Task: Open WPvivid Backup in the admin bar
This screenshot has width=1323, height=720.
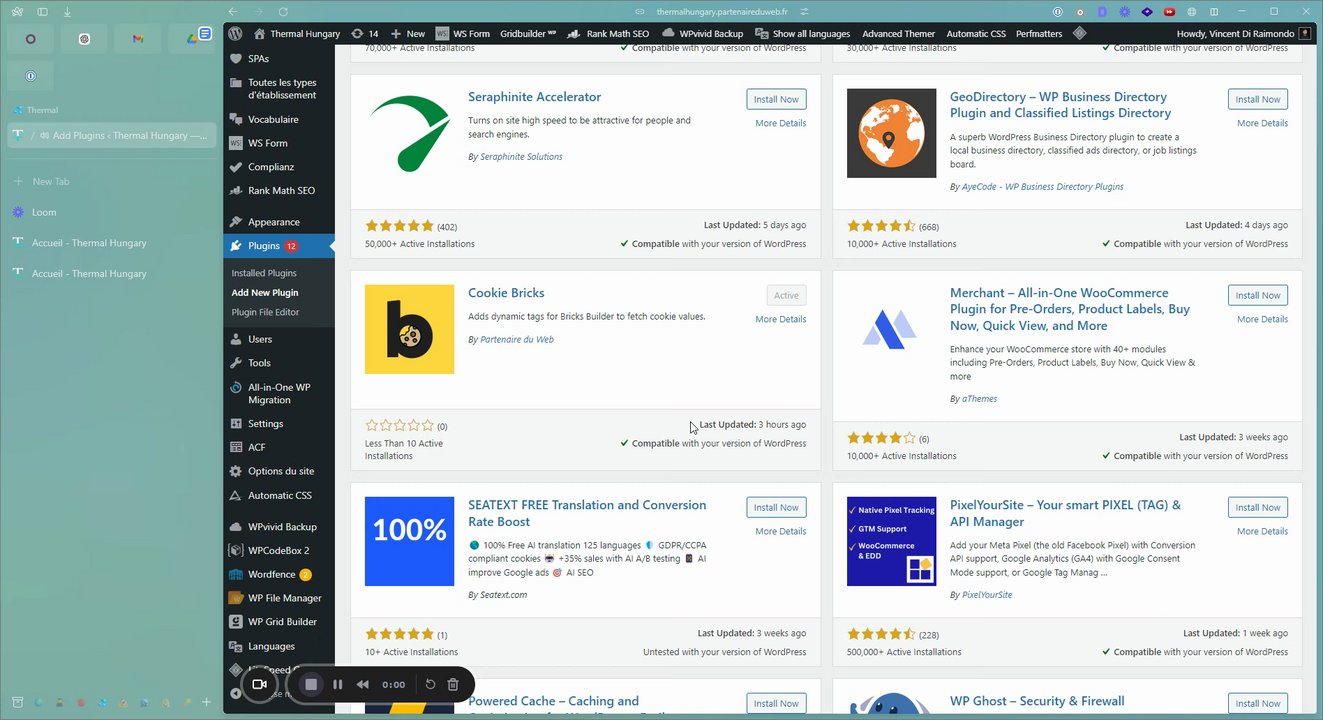Action: pos(703,33)
